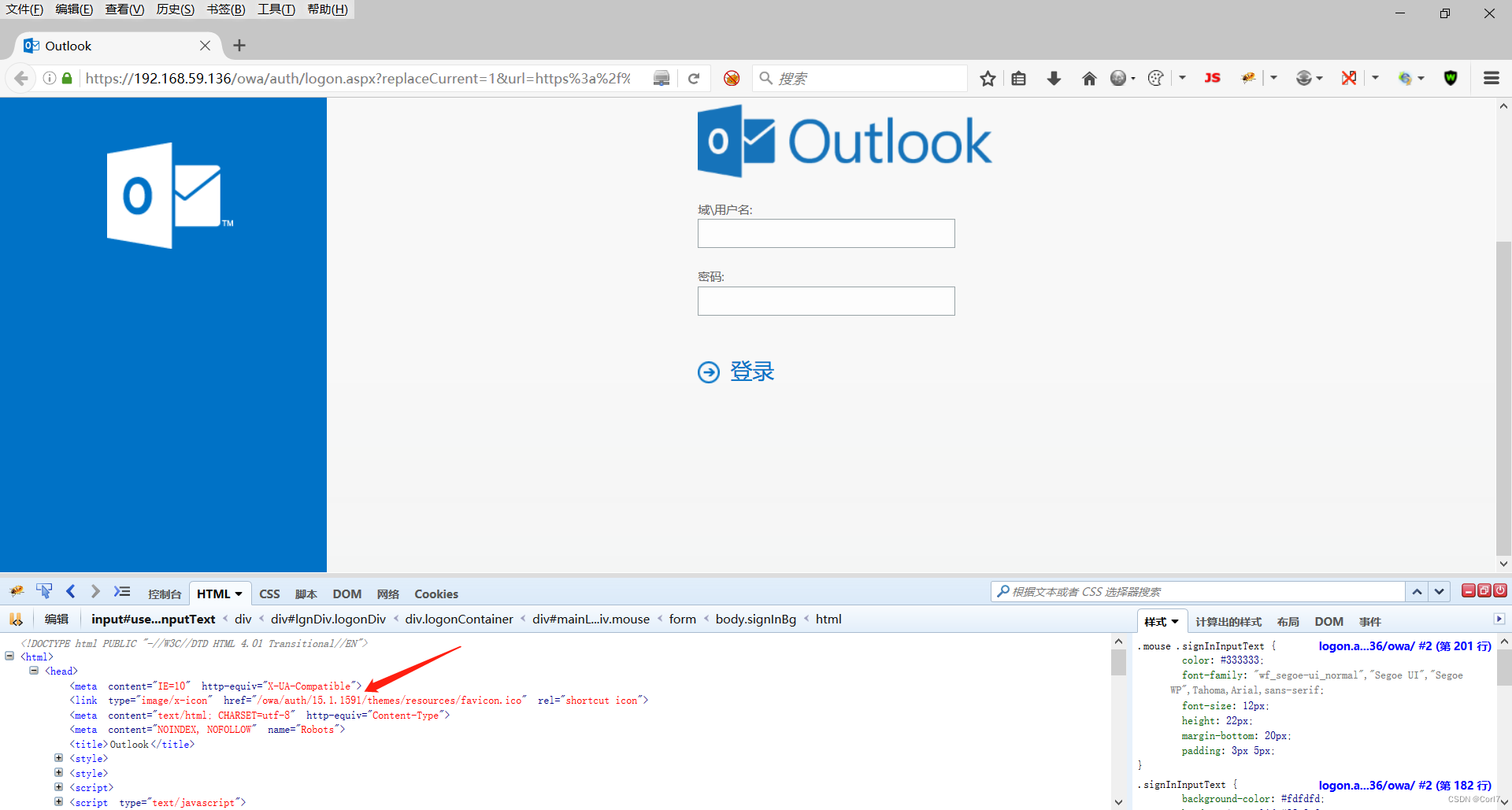Deactivate Firebug with the red power button
Image resolution: width=1512 pixels, height=810 pixels.
(x=1500, y=590)
